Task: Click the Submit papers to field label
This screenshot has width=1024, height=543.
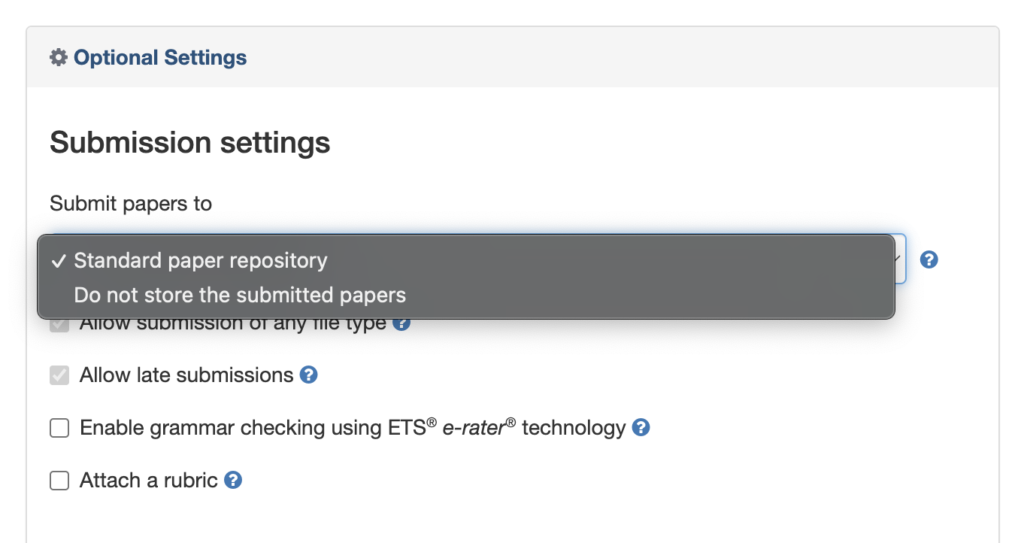Action: pyautogui.click(x=131, y=203)
